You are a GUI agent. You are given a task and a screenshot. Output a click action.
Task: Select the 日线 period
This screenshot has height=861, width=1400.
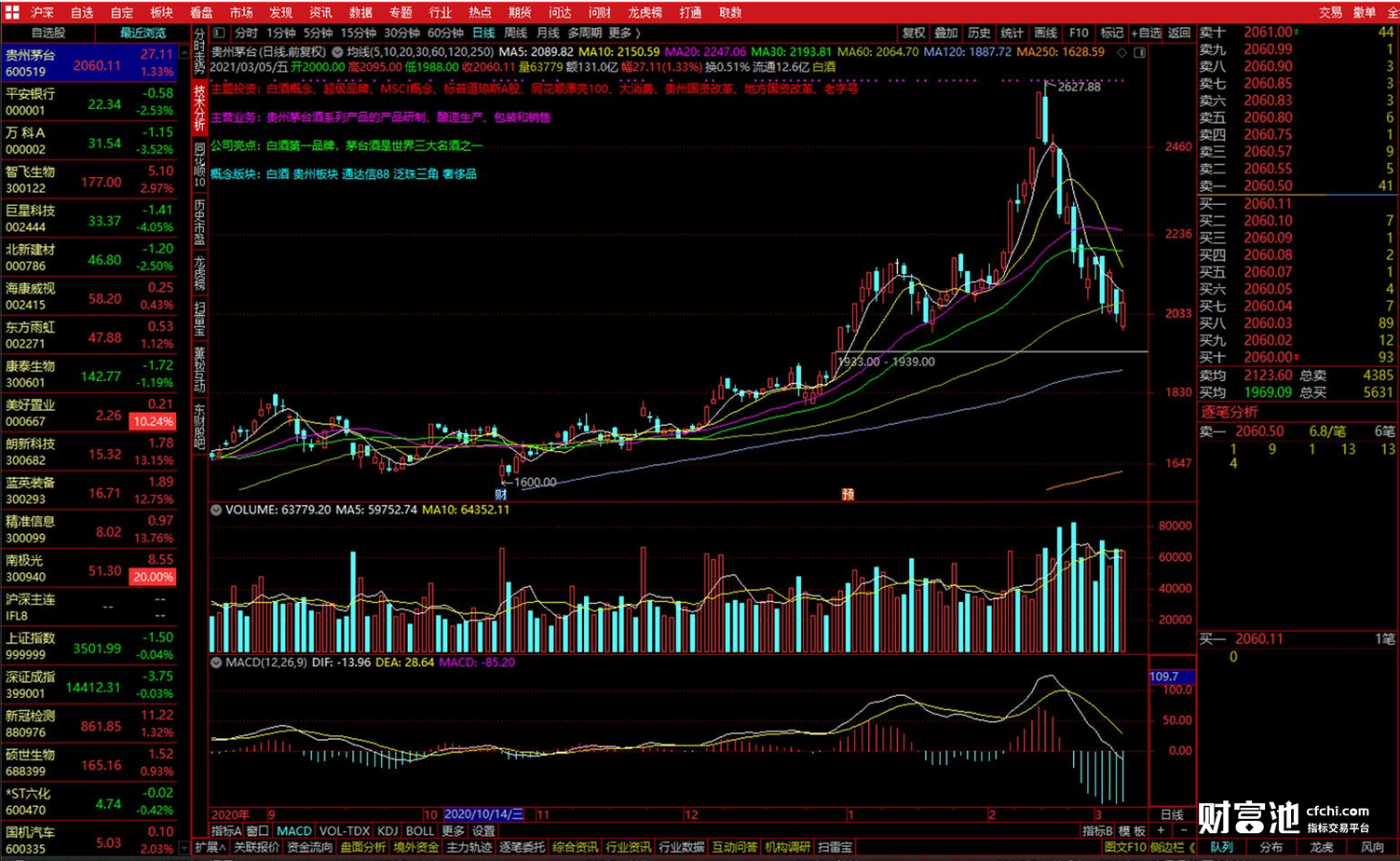[483, 34]
